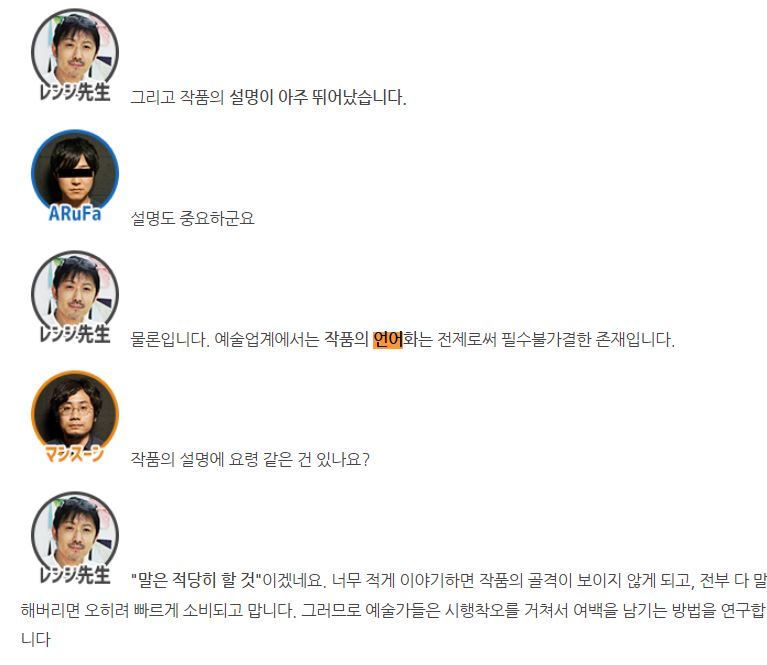Open the orange-ringed マンスーン avatar

click(x=75, y=414)
